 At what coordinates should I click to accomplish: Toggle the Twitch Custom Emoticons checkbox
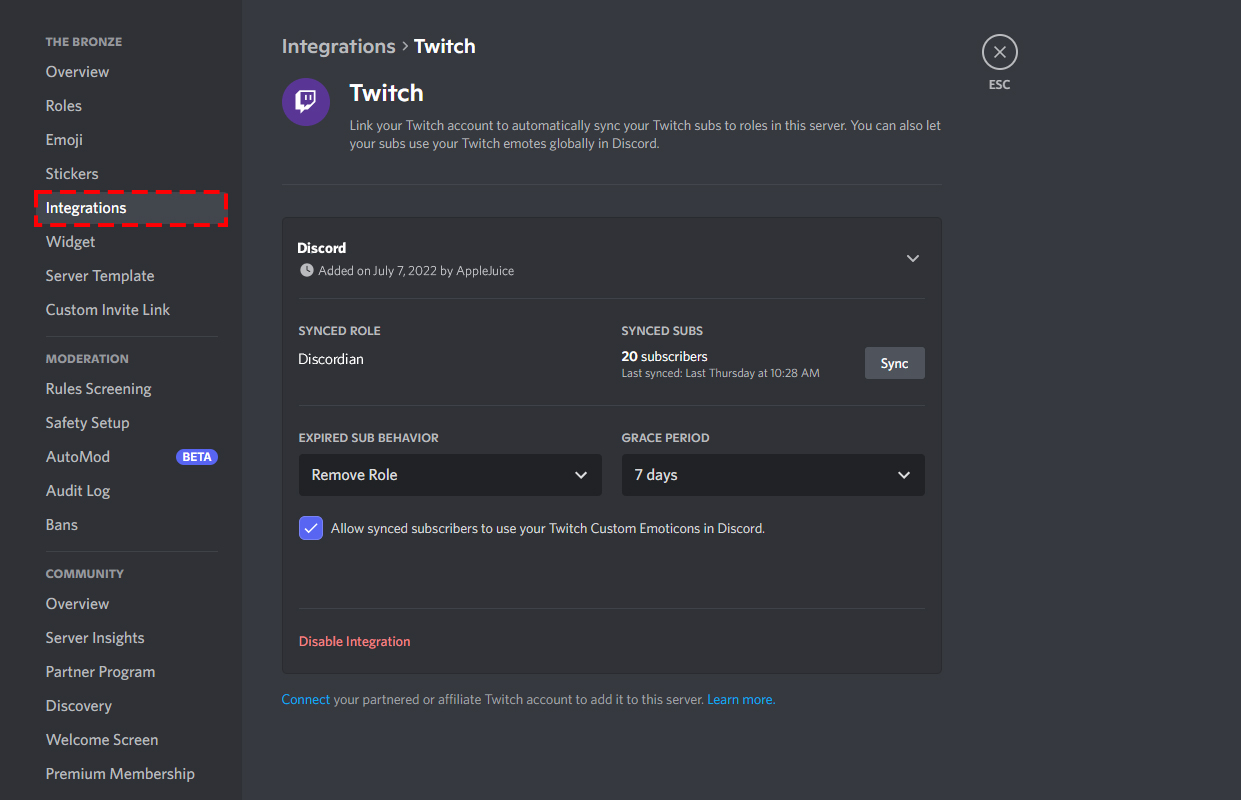311,528
